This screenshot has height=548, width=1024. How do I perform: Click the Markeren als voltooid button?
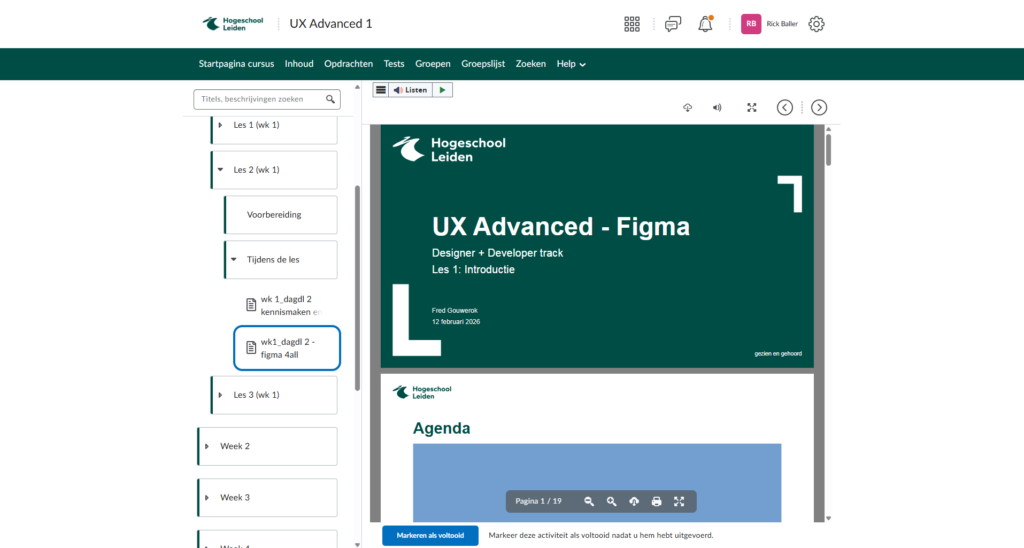click(430, 535)
